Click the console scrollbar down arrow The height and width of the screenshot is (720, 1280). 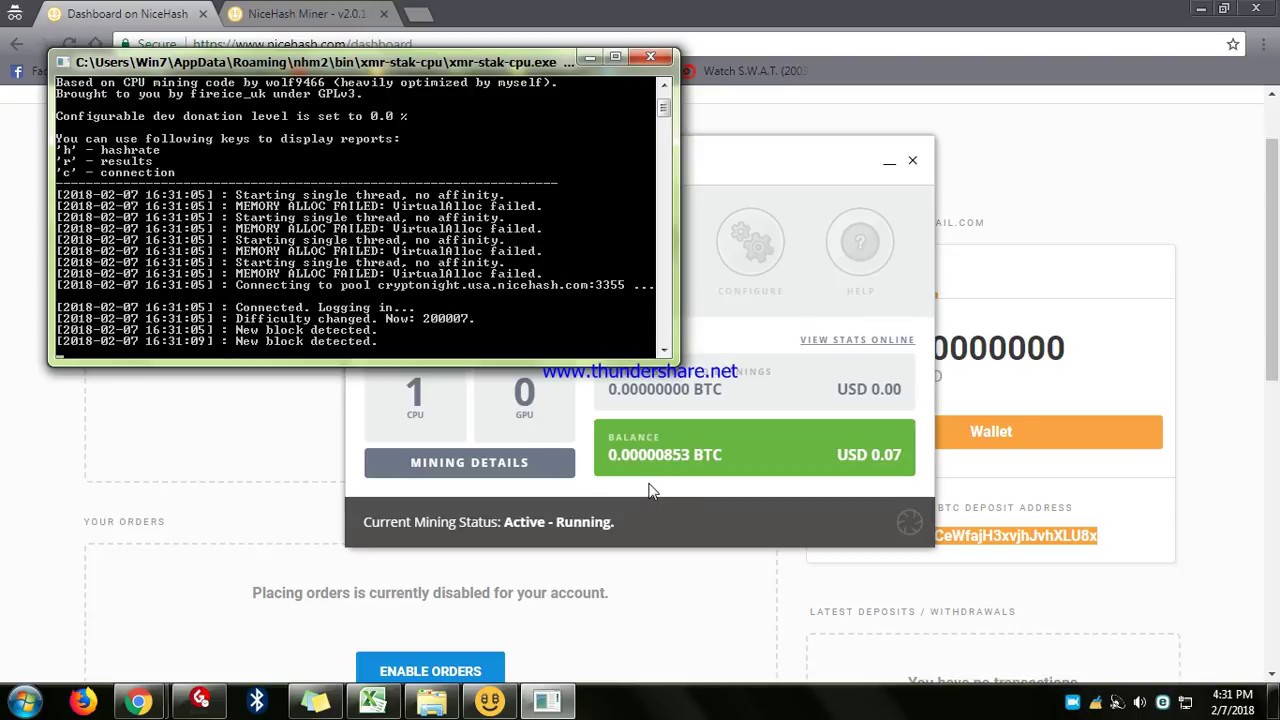pyautogui.click(x=663, y=350)
